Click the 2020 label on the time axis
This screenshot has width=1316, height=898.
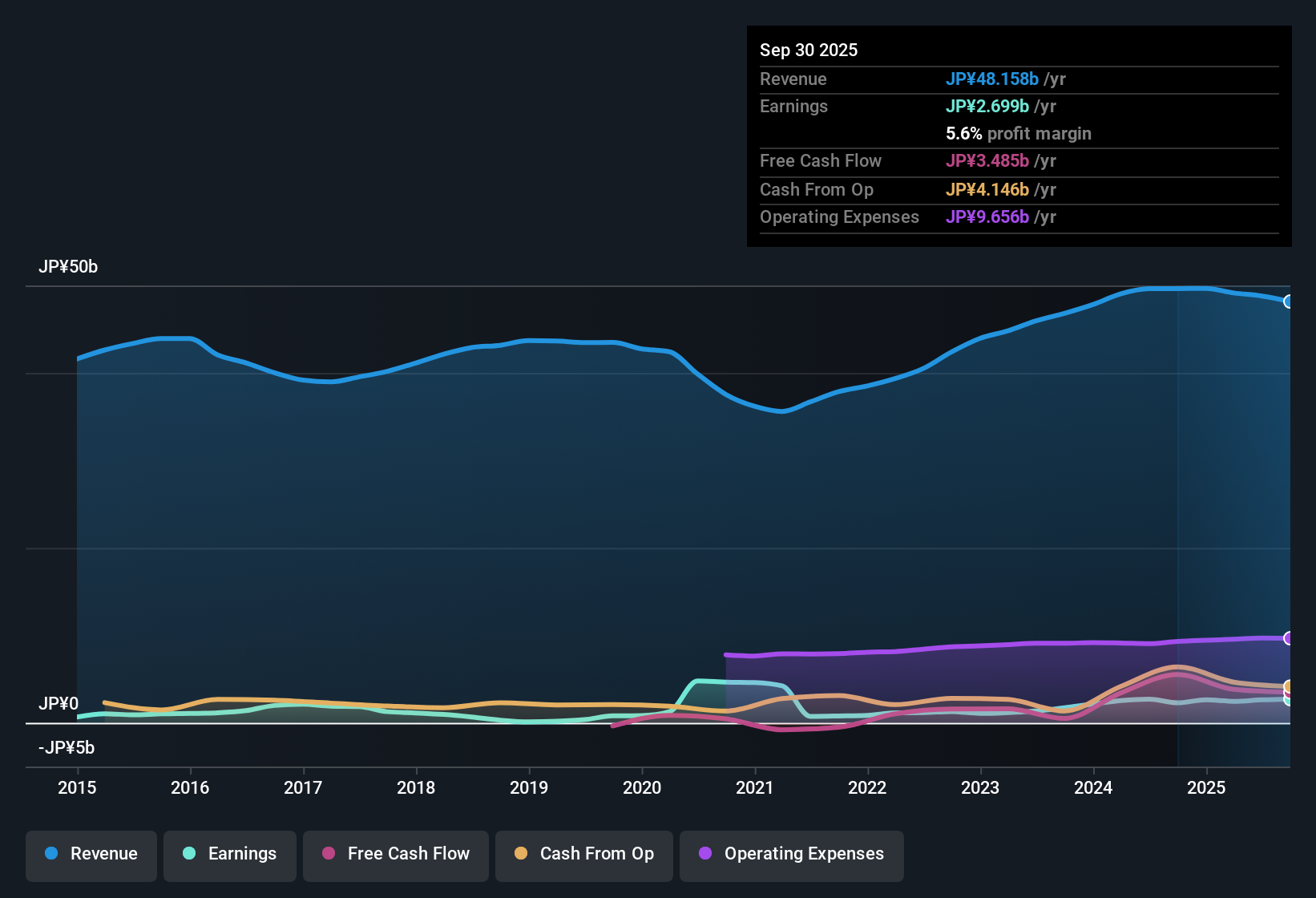point(642,788)
